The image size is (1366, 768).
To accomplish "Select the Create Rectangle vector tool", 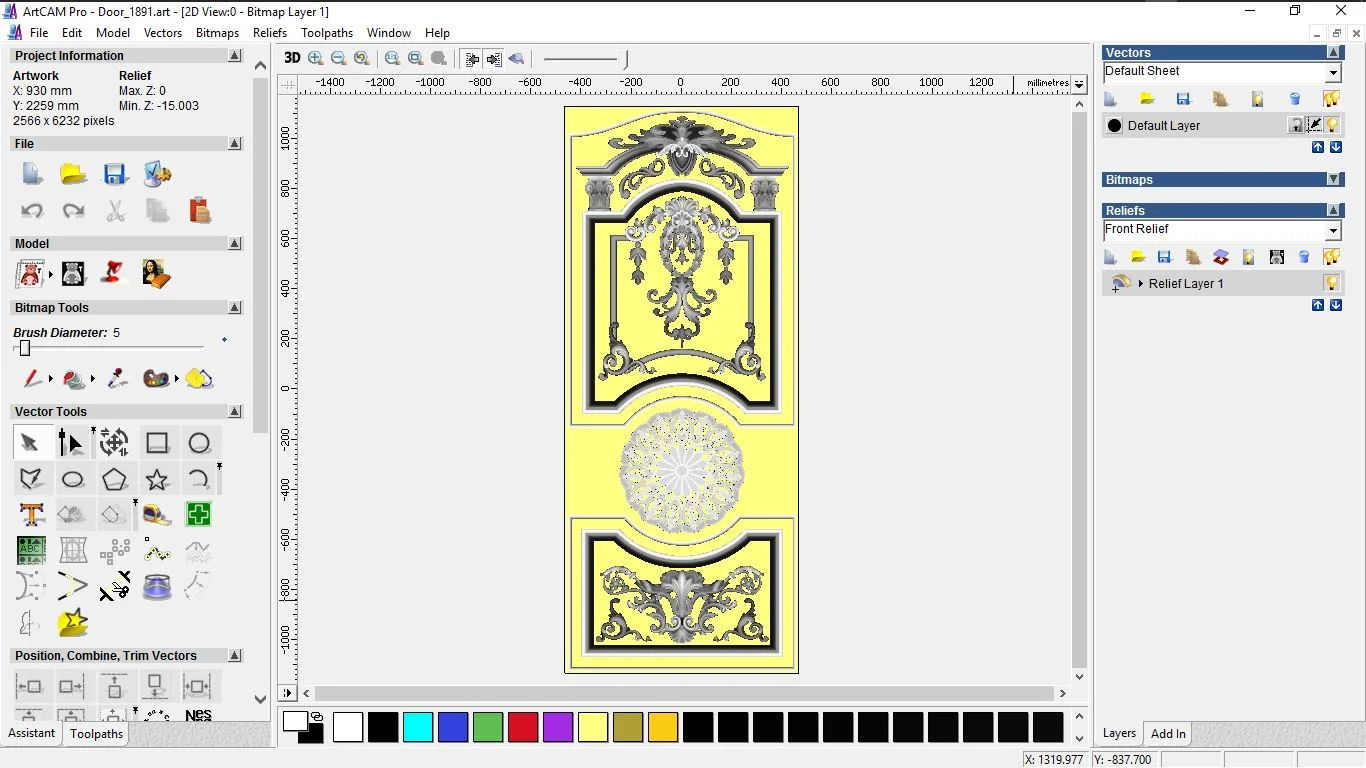I will click(x=158, y=443).
